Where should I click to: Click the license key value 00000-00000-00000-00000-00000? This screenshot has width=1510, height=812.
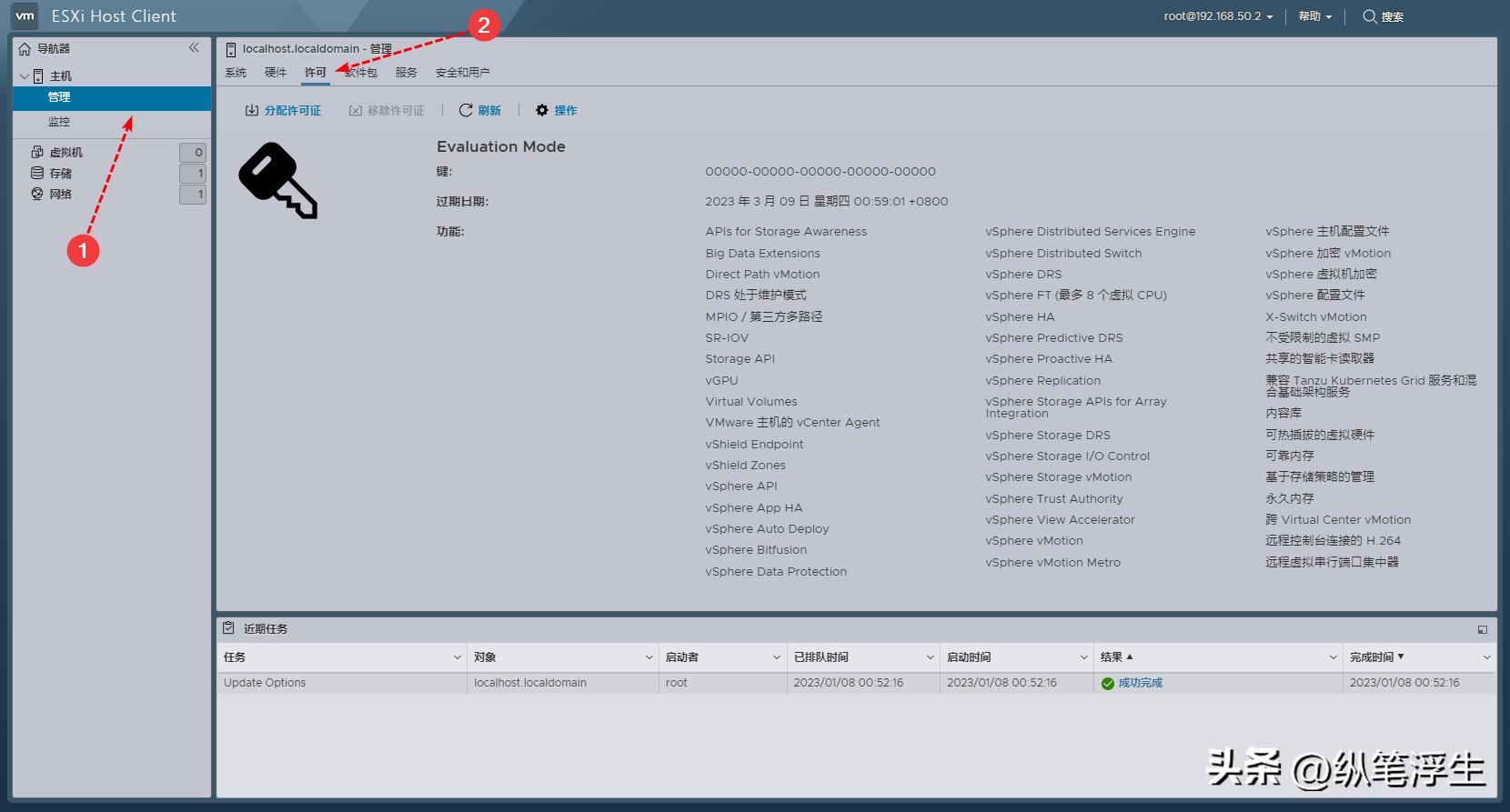click(820, 171)
